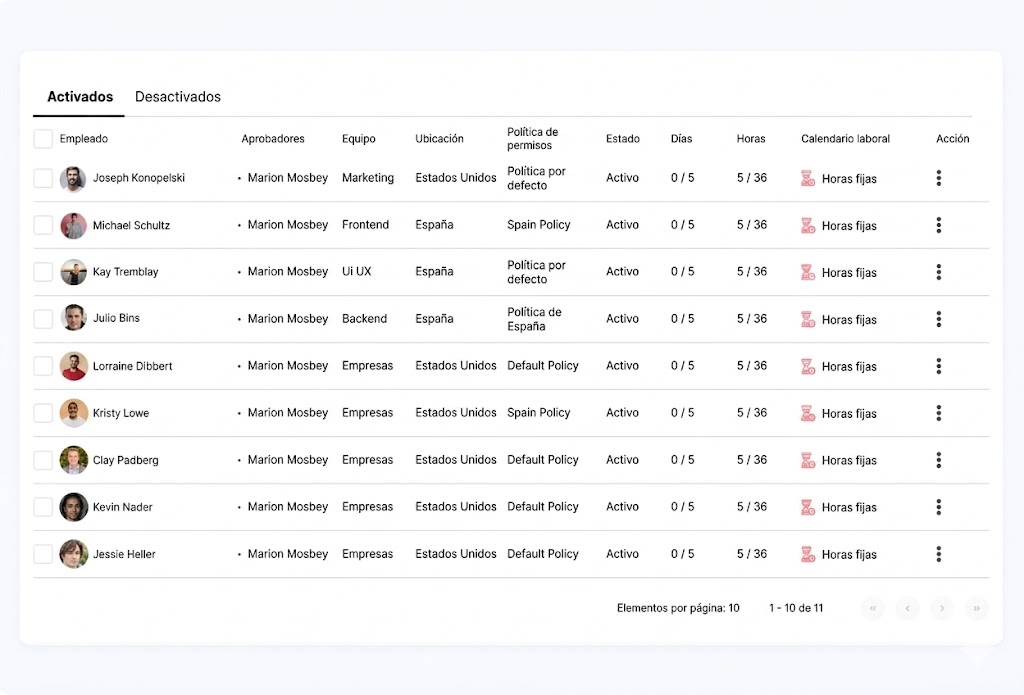Sort by the Estado column header
Screen dimensions: 1024x695
[x=622, y=138]
